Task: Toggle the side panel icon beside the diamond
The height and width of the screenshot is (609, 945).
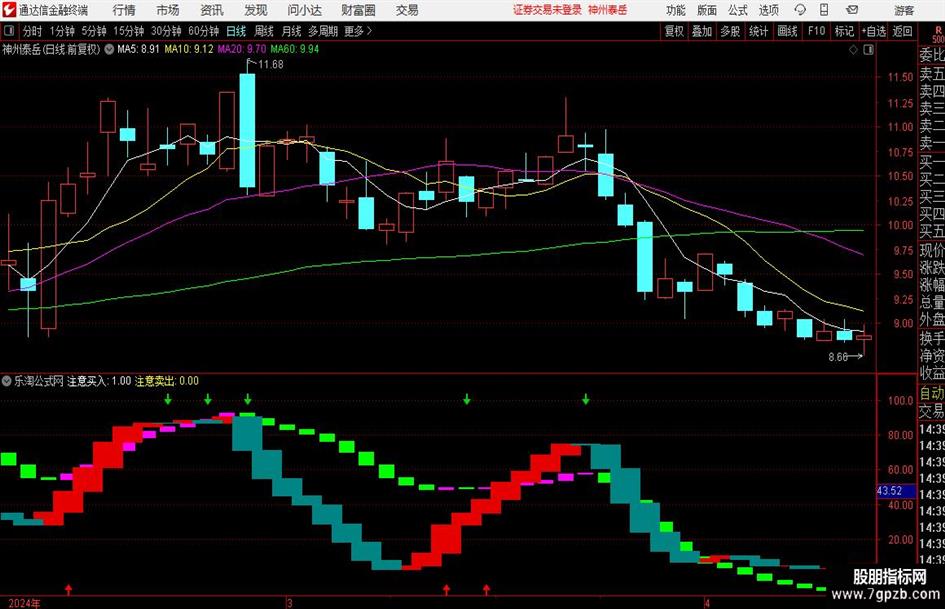Action: (x=868, y=50)
